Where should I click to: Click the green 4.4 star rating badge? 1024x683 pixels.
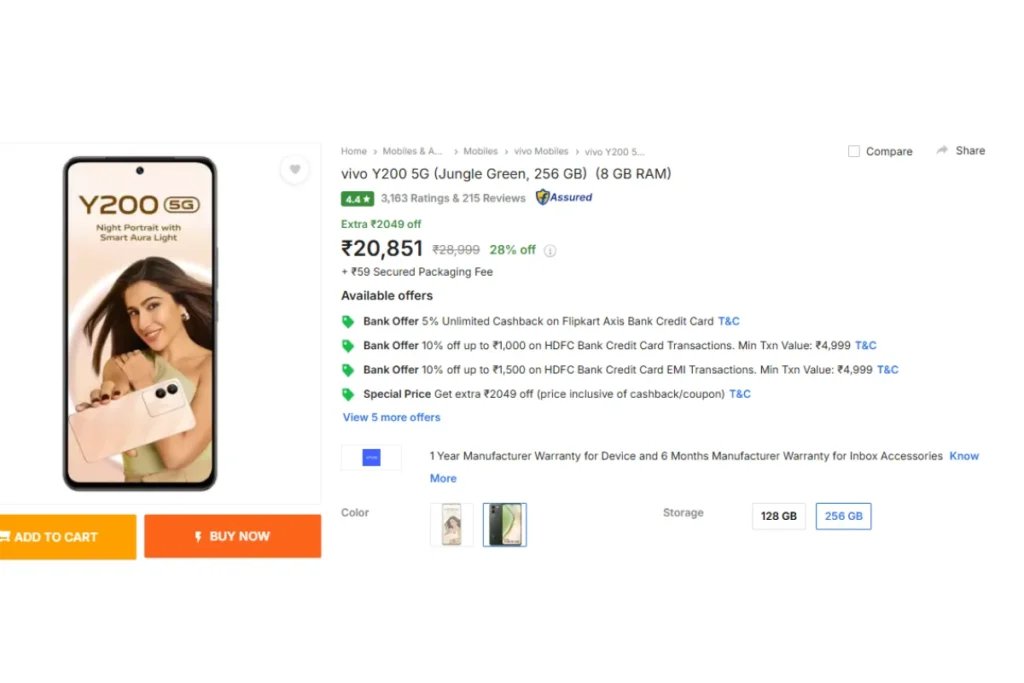coord(357,199)
